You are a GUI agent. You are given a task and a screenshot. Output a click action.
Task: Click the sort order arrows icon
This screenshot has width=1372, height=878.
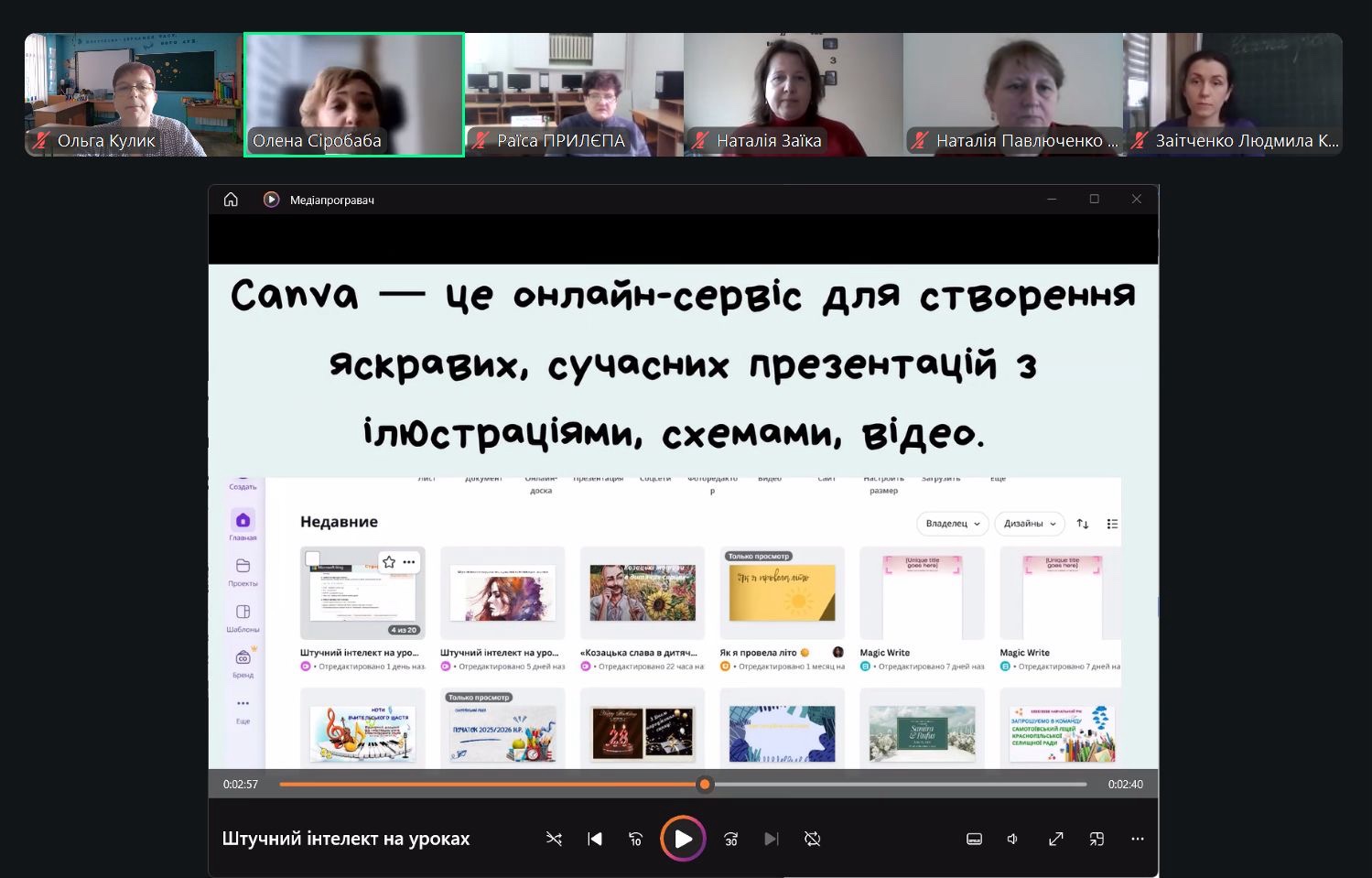1083,524
